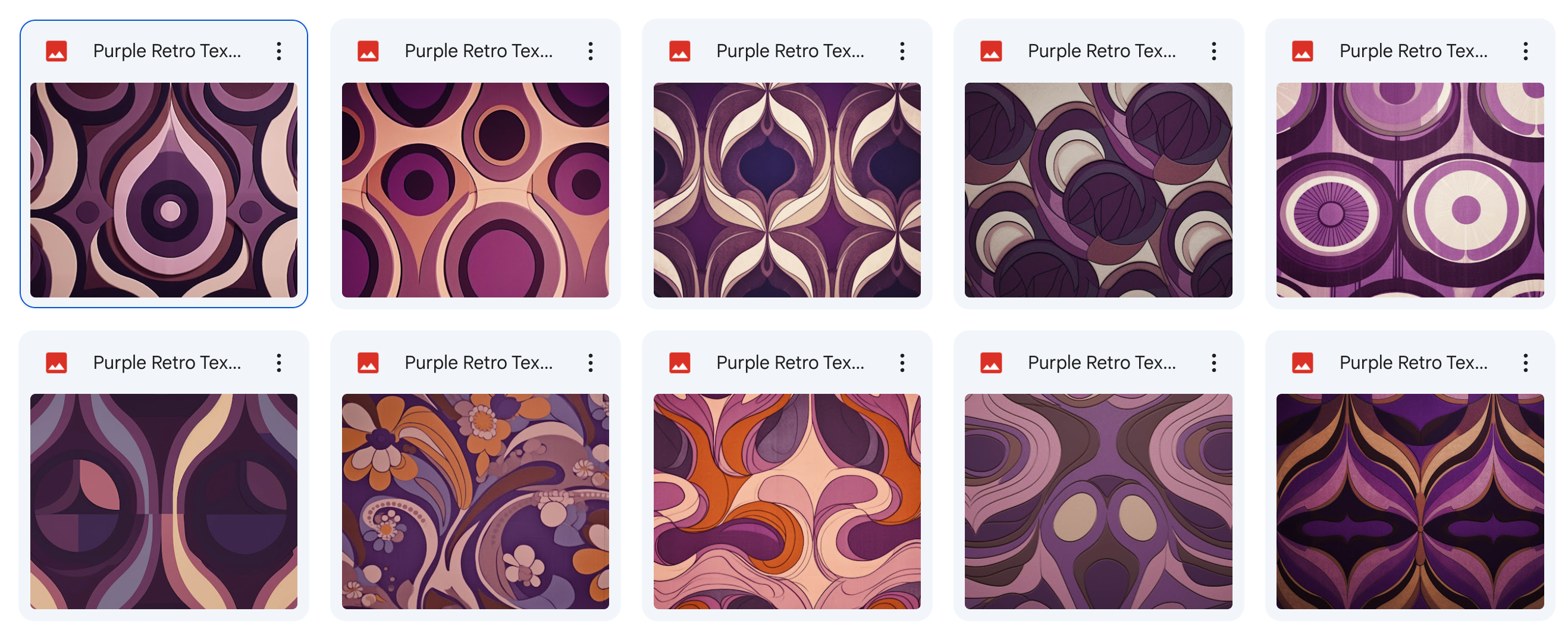1568x633 pixels.
Task: Open the overflow menu of the selected first file
Action: click(x=279, y=51)
